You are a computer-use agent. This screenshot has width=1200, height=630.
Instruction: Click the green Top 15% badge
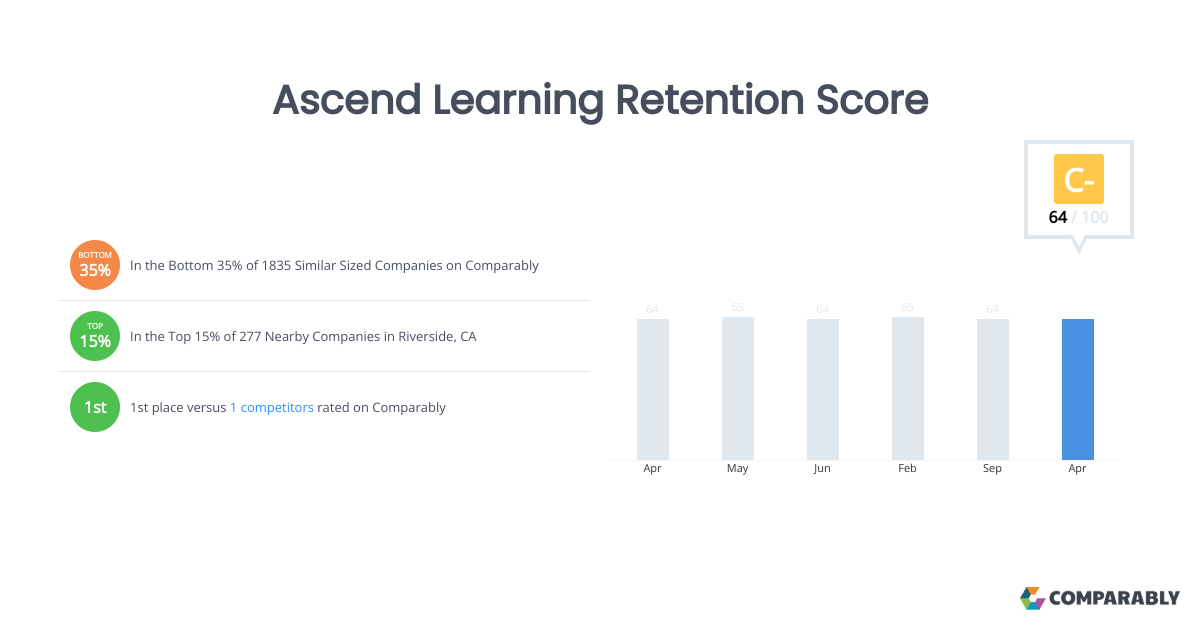(x=95, y=336)
